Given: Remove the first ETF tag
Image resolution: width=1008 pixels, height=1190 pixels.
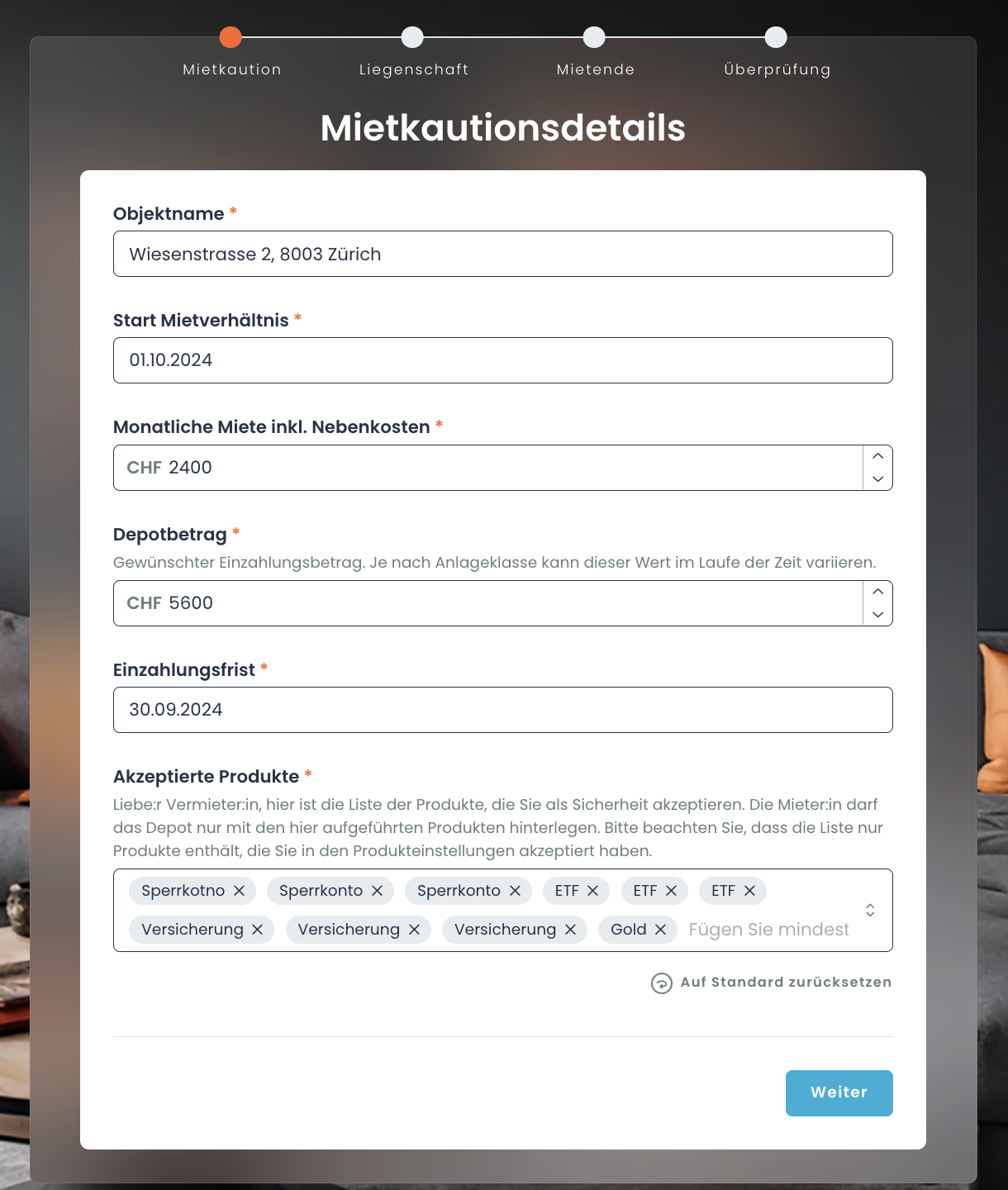Looking at the screenshot, I should 592,891.
